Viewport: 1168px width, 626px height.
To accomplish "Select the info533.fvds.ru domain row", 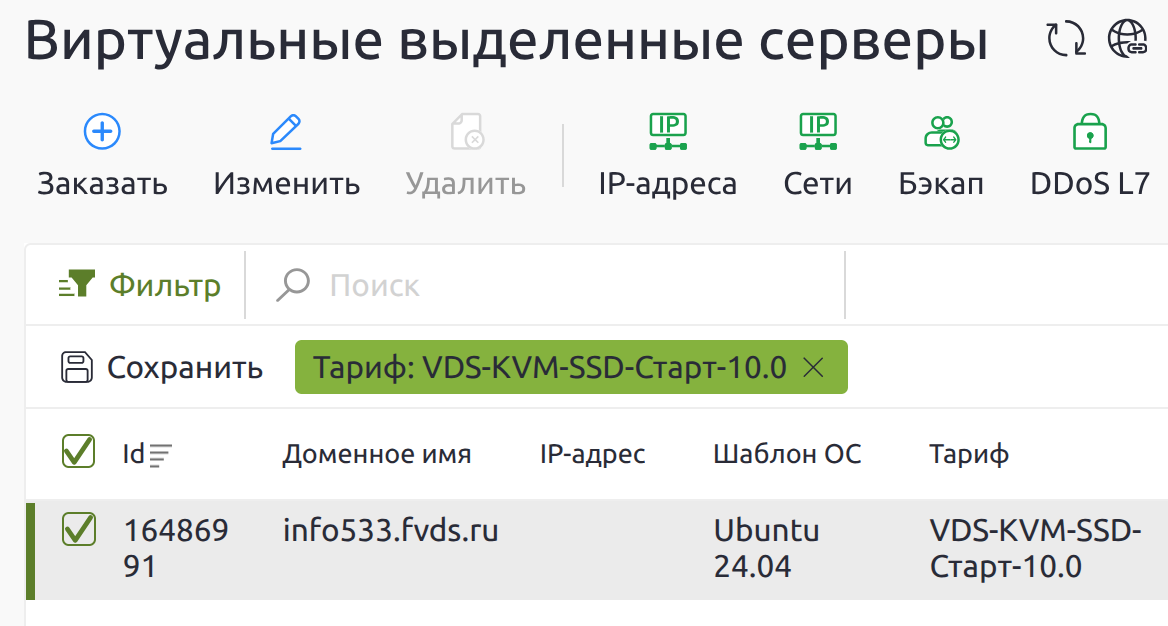I will point(390,531).
